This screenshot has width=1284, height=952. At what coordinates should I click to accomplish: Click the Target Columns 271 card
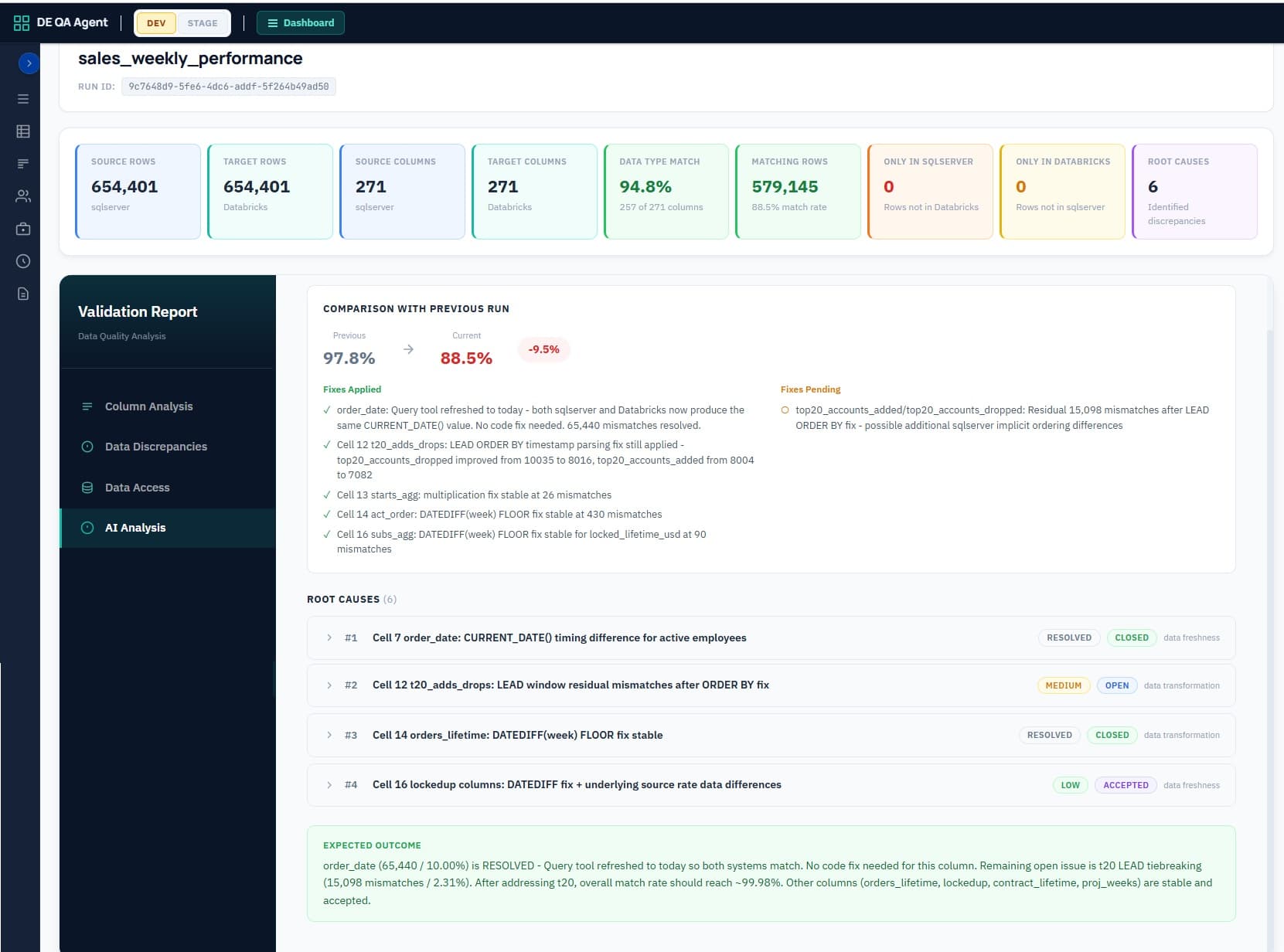[x=534, y=192]
